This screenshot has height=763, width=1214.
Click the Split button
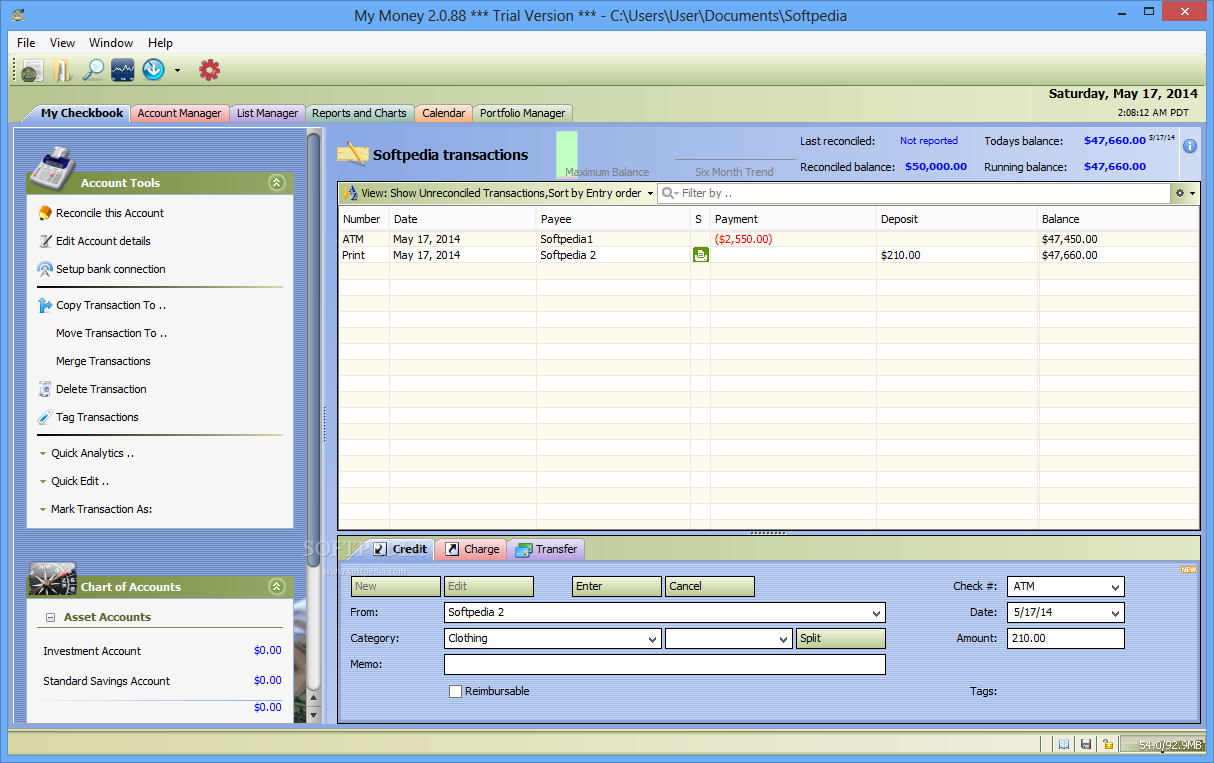[841, 638]
